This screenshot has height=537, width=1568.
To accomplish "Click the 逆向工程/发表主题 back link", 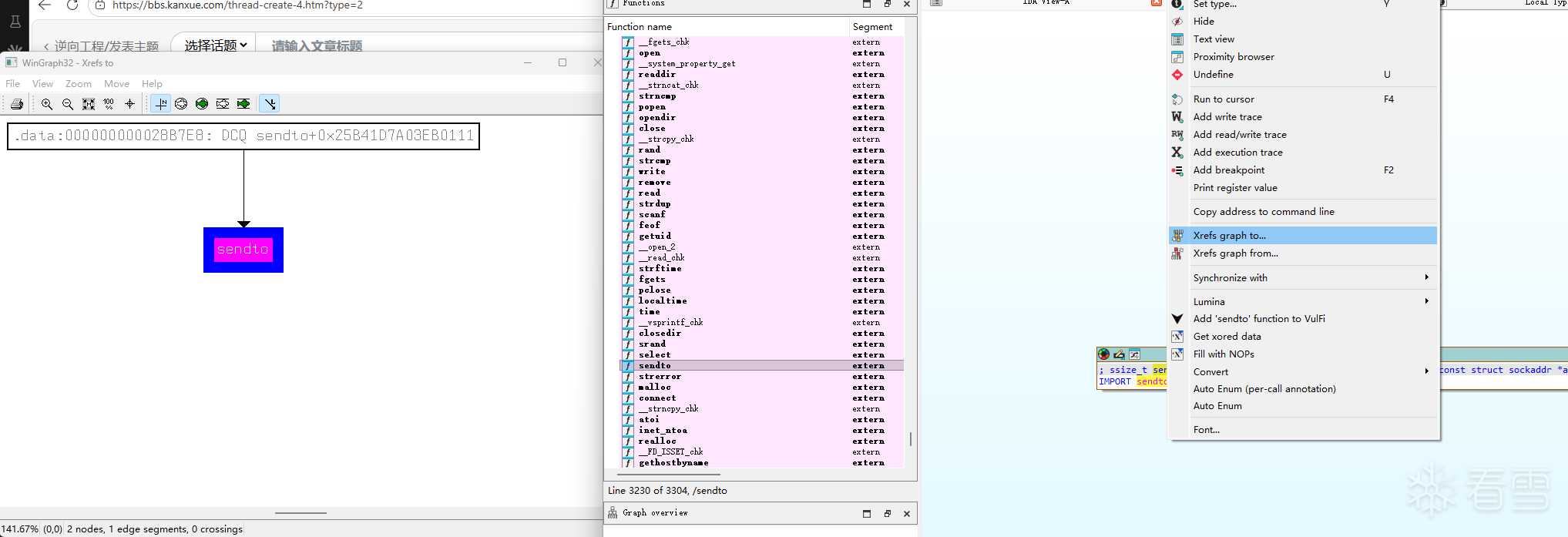I will click(101, 46).
